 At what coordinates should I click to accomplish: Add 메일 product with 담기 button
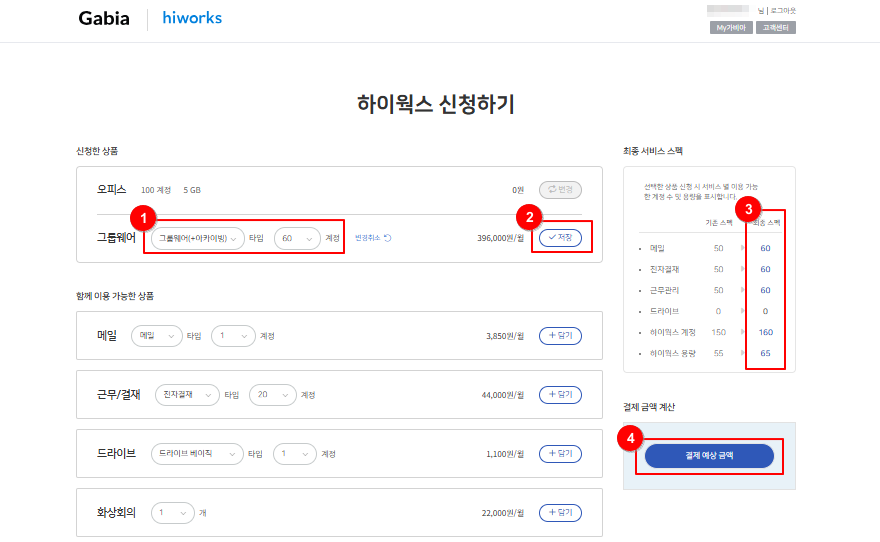[x=560, y=337]
